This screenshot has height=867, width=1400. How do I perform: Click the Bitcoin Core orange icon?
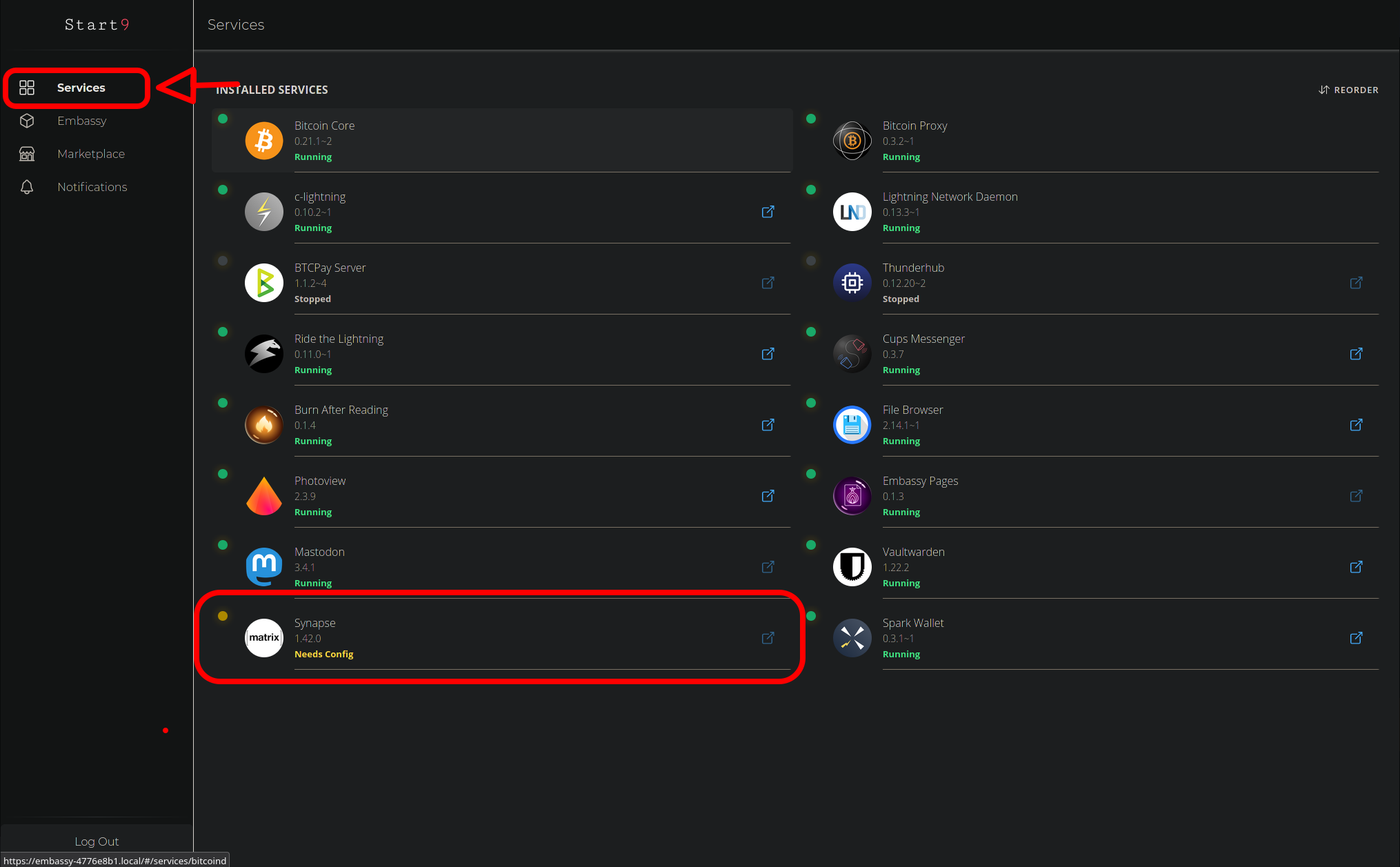pyautogui.click(x=264, y=141)
